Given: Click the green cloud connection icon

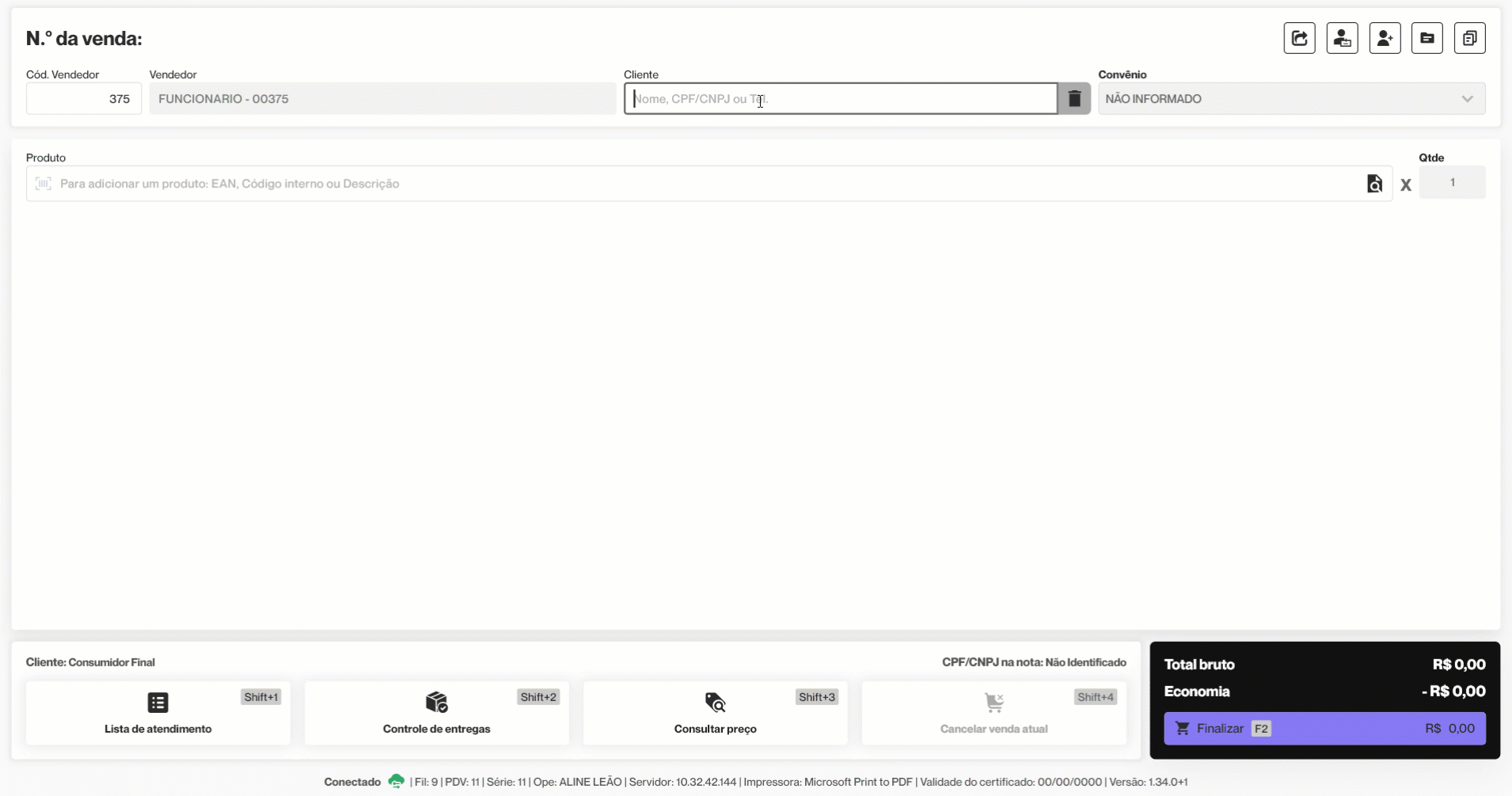Looking at the screenshot, I should [x=396, y=782].
